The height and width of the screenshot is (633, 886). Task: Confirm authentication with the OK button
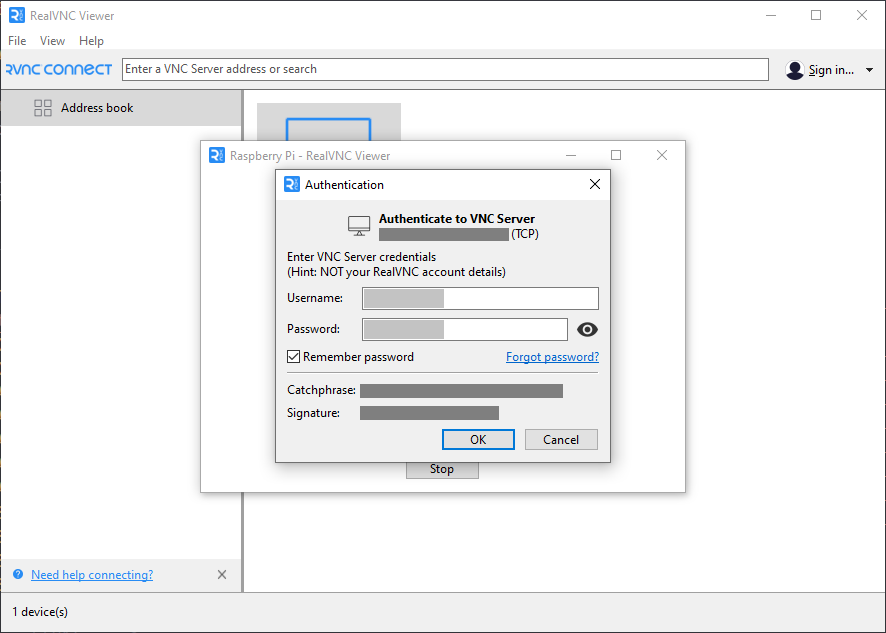478,440
